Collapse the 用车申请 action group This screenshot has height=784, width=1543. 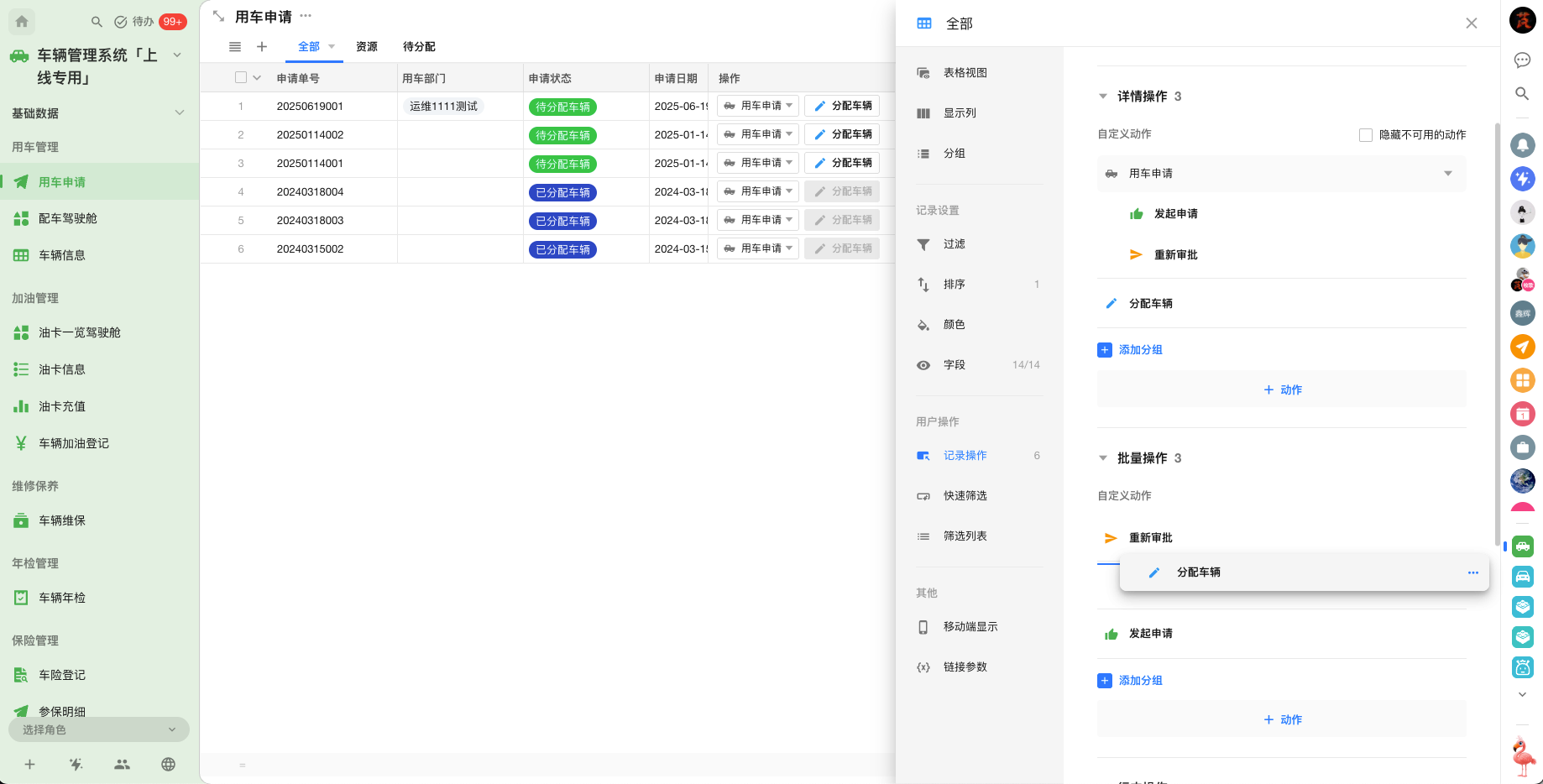click(x=1448, y=174)
